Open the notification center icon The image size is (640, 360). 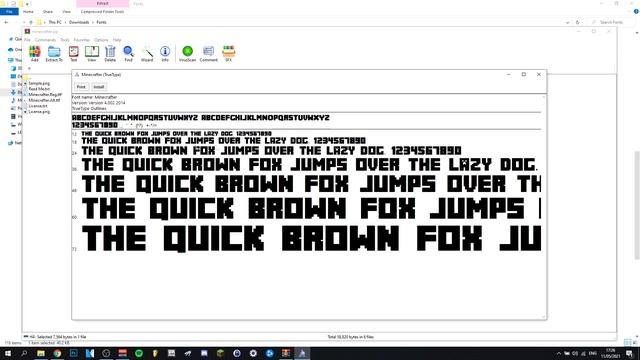(630, 353)
